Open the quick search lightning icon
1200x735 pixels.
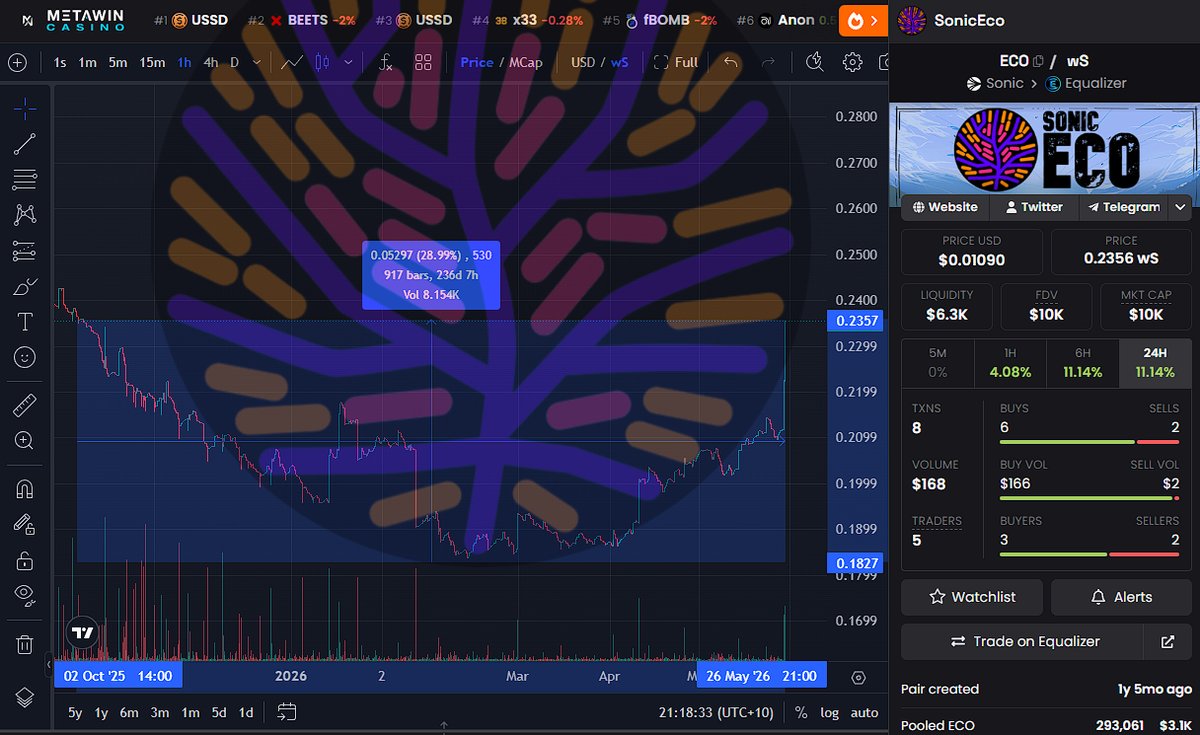816,62
